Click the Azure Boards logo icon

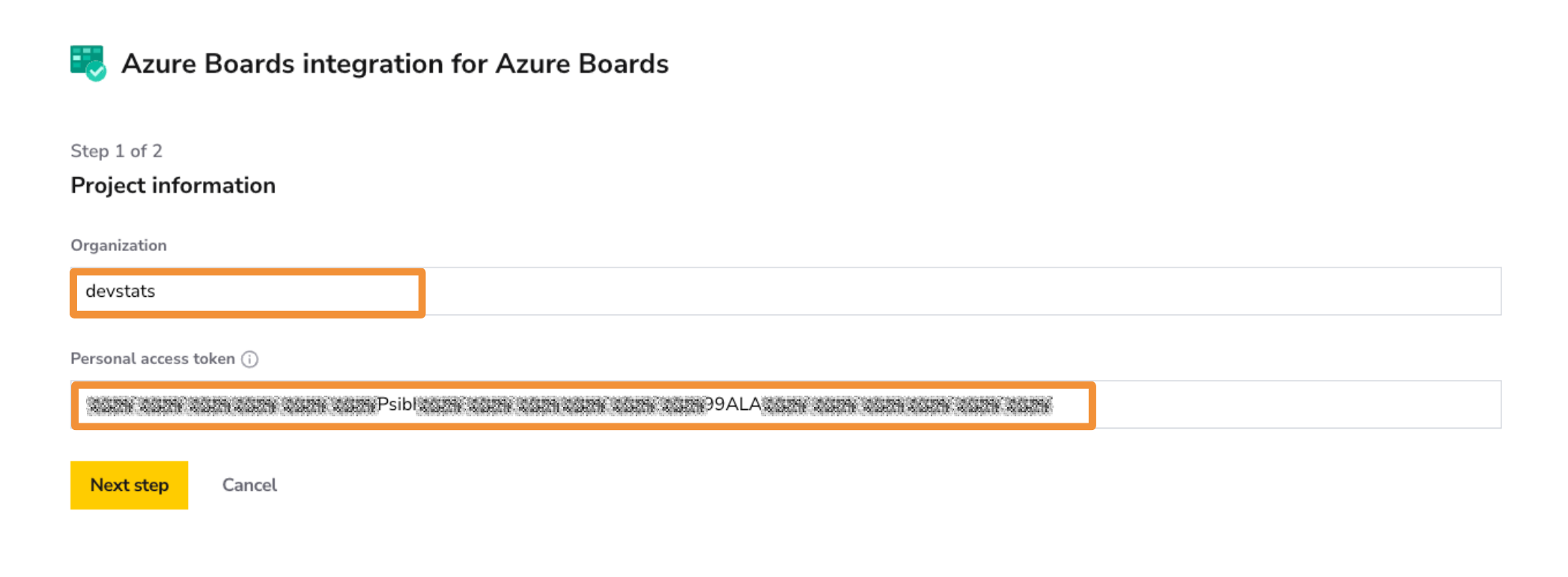[88, 64]
